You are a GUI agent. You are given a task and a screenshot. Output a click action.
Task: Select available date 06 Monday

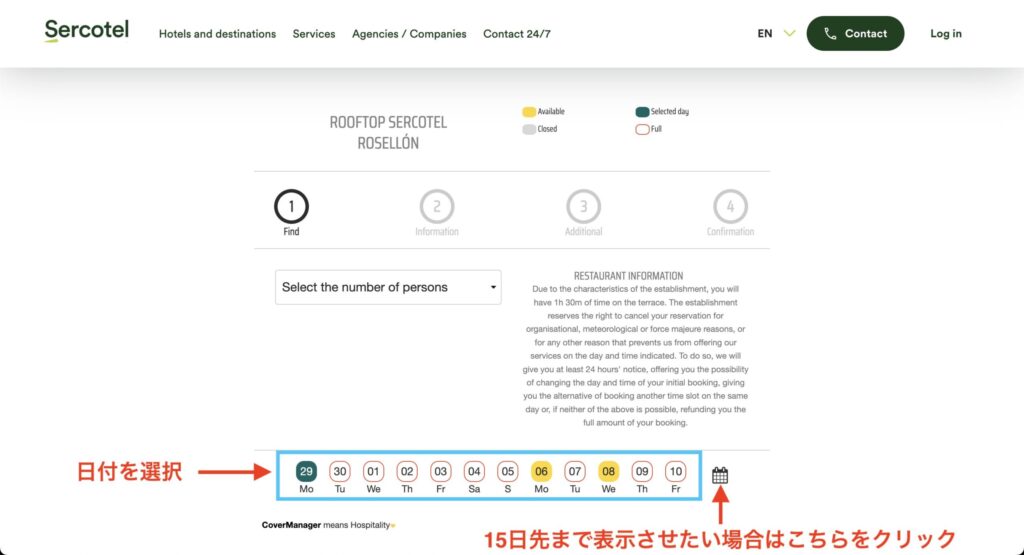(541, 471)
